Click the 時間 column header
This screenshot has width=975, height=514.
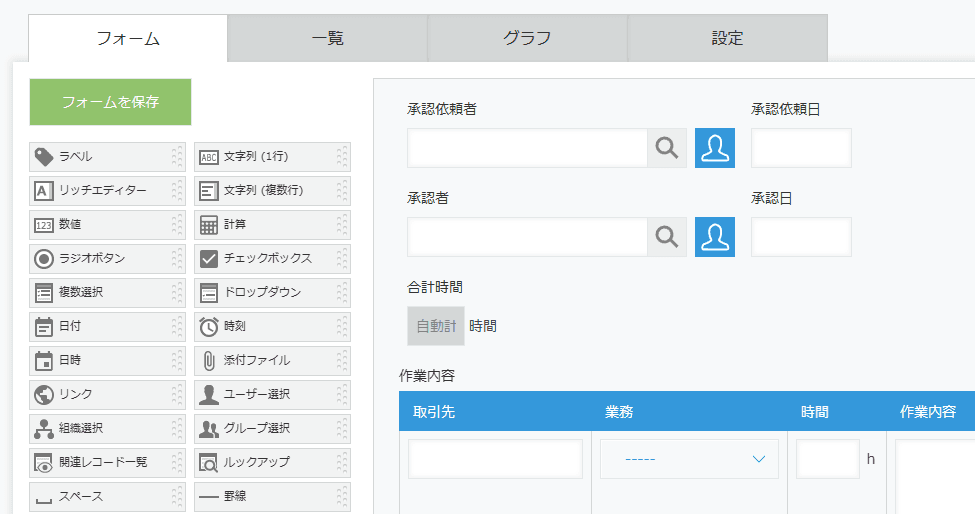pyautogui.click(x=815, y=412)
